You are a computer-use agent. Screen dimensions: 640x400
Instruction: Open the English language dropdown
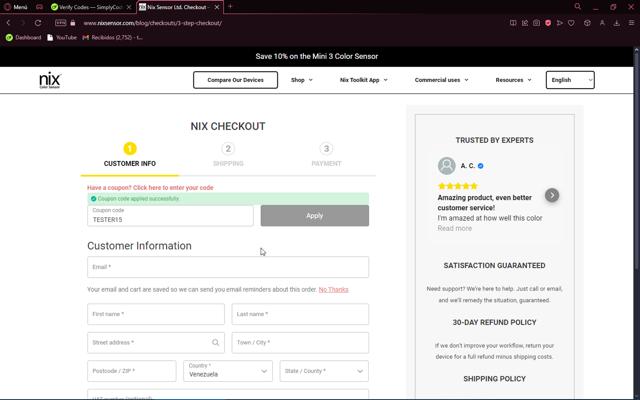570,80
